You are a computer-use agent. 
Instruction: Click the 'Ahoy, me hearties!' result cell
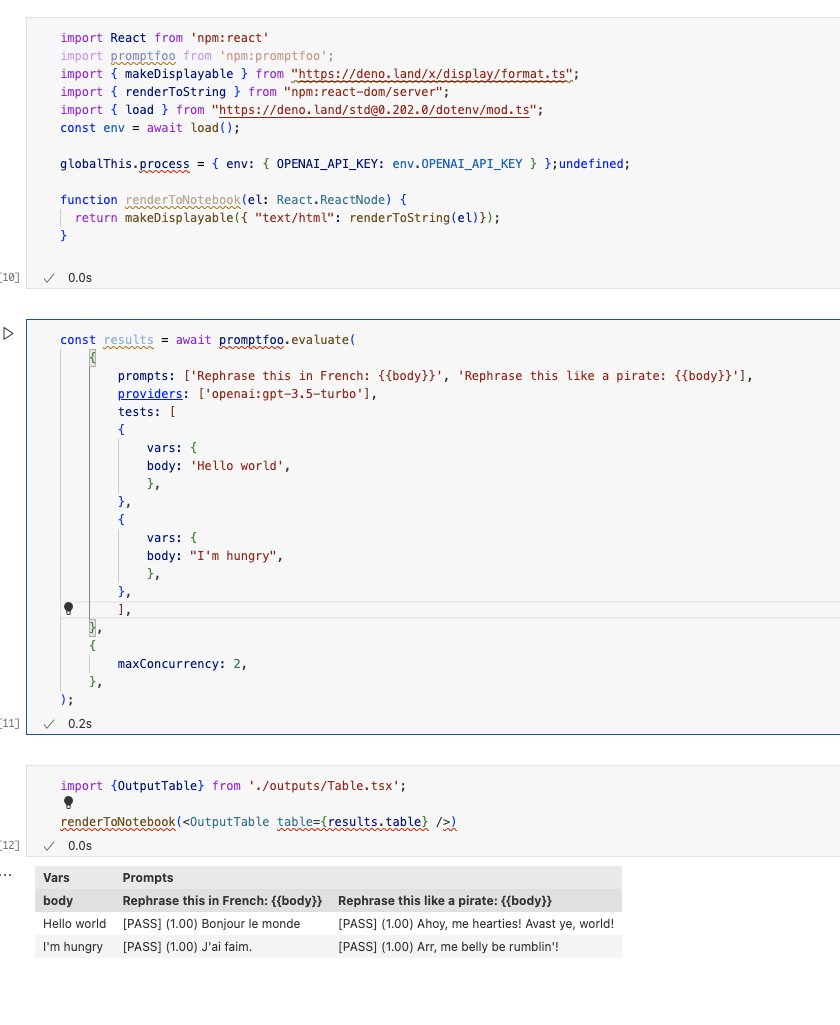click(x=476, y=924)
